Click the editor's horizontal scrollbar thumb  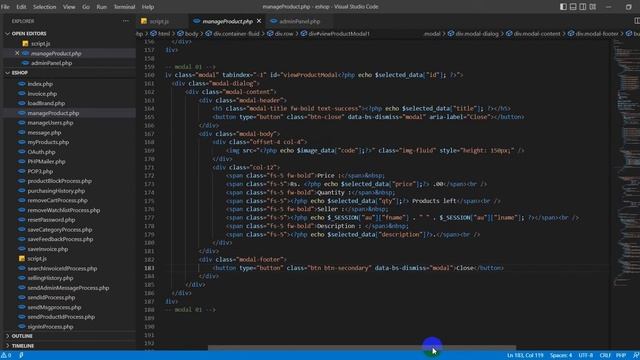coord(362,348)
